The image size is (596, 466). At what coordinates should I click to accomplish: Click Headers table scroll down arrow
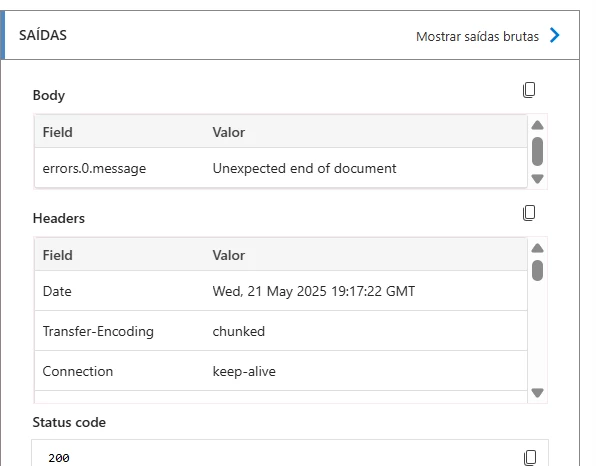click(x=537, y=392)
